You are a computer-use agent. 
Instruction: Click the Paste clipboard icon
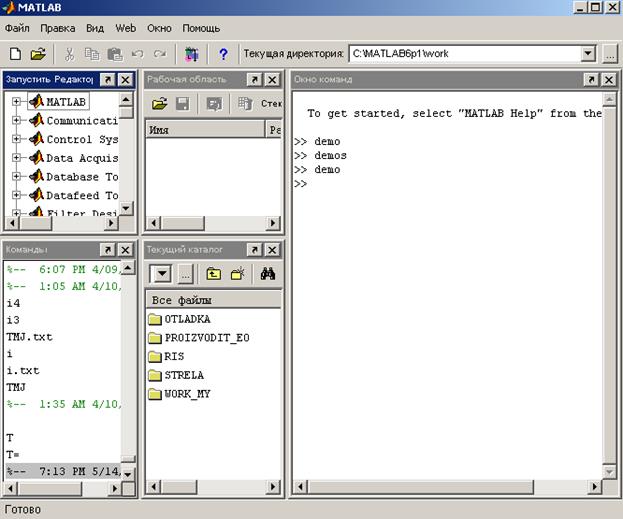click(115, 54)
